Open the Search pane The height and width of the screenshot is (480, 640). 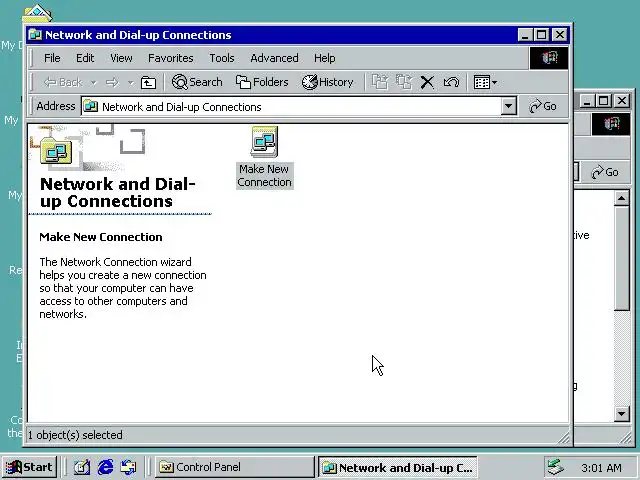point(198,82)
